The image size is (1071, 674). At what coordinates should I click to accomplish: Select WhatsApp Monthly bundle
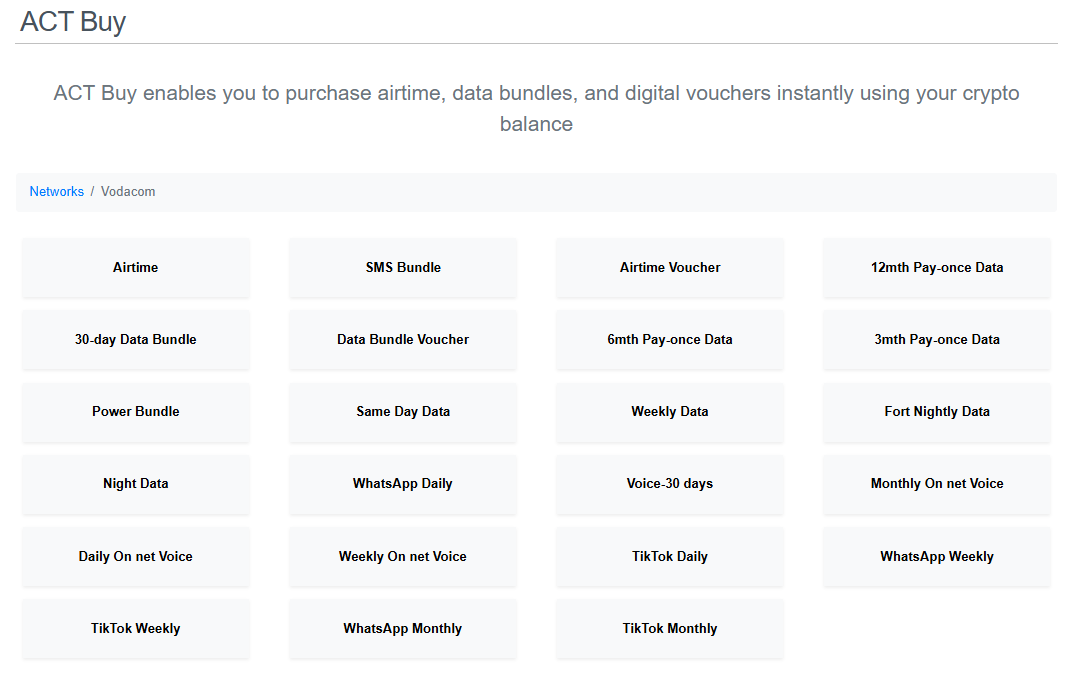(x=403, y=629)
